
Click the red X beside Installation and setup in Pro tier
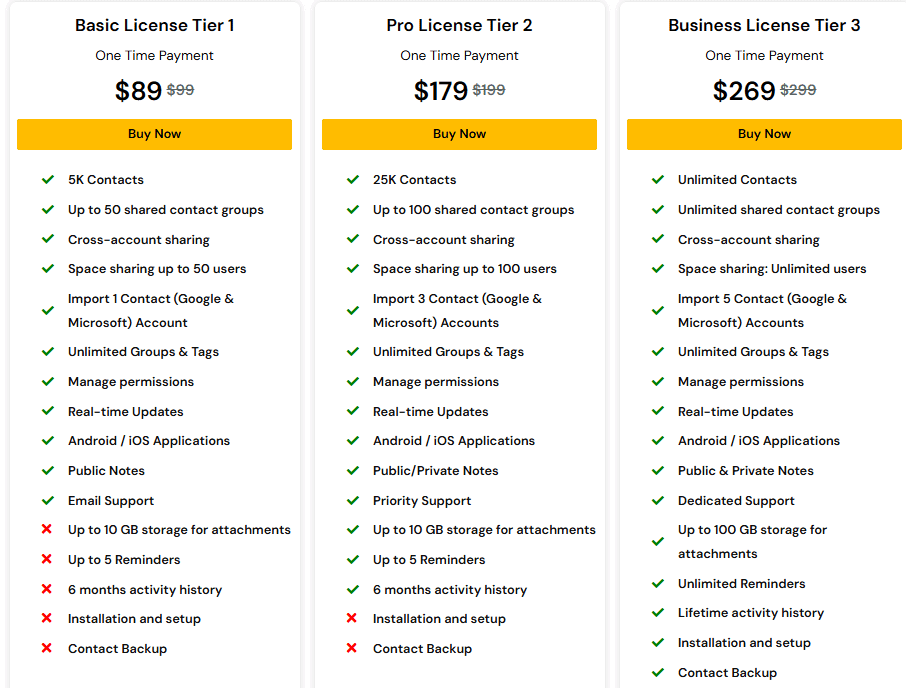(x=352, y=619)
